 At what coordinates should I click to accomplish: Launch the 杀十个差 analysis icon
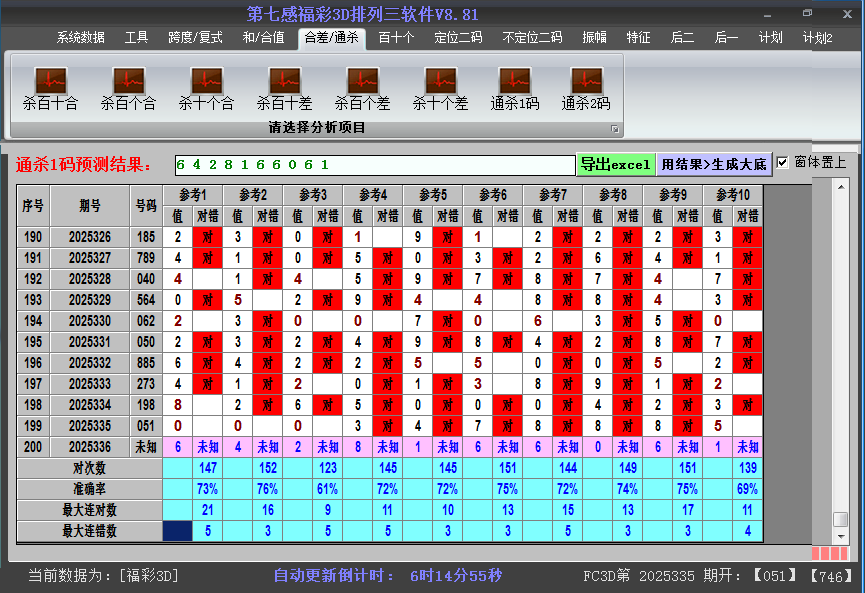pos(440,81)
